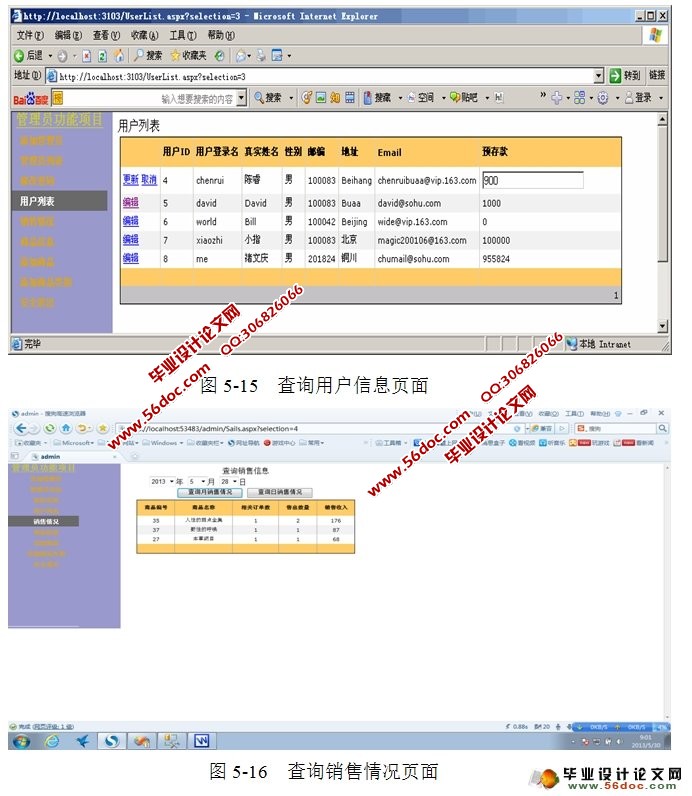Screen dimensions: 692x796
Task: Click Sogou browser home icon
Action: 66,428
